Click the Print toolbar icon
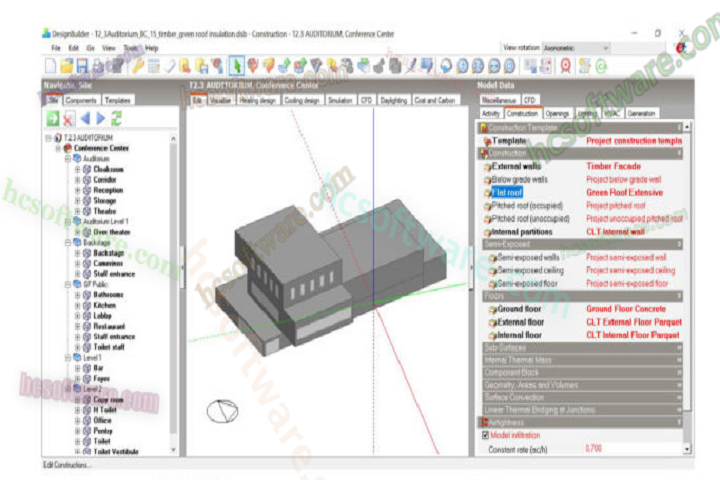Screen dimensions: 720x480 click(x=98, y=66)
